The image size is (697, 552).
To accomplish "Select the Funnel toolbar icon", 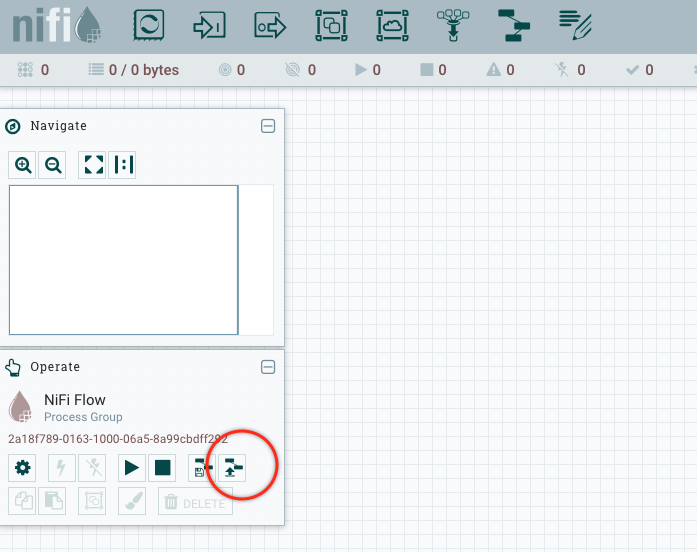I will [453, 25].
